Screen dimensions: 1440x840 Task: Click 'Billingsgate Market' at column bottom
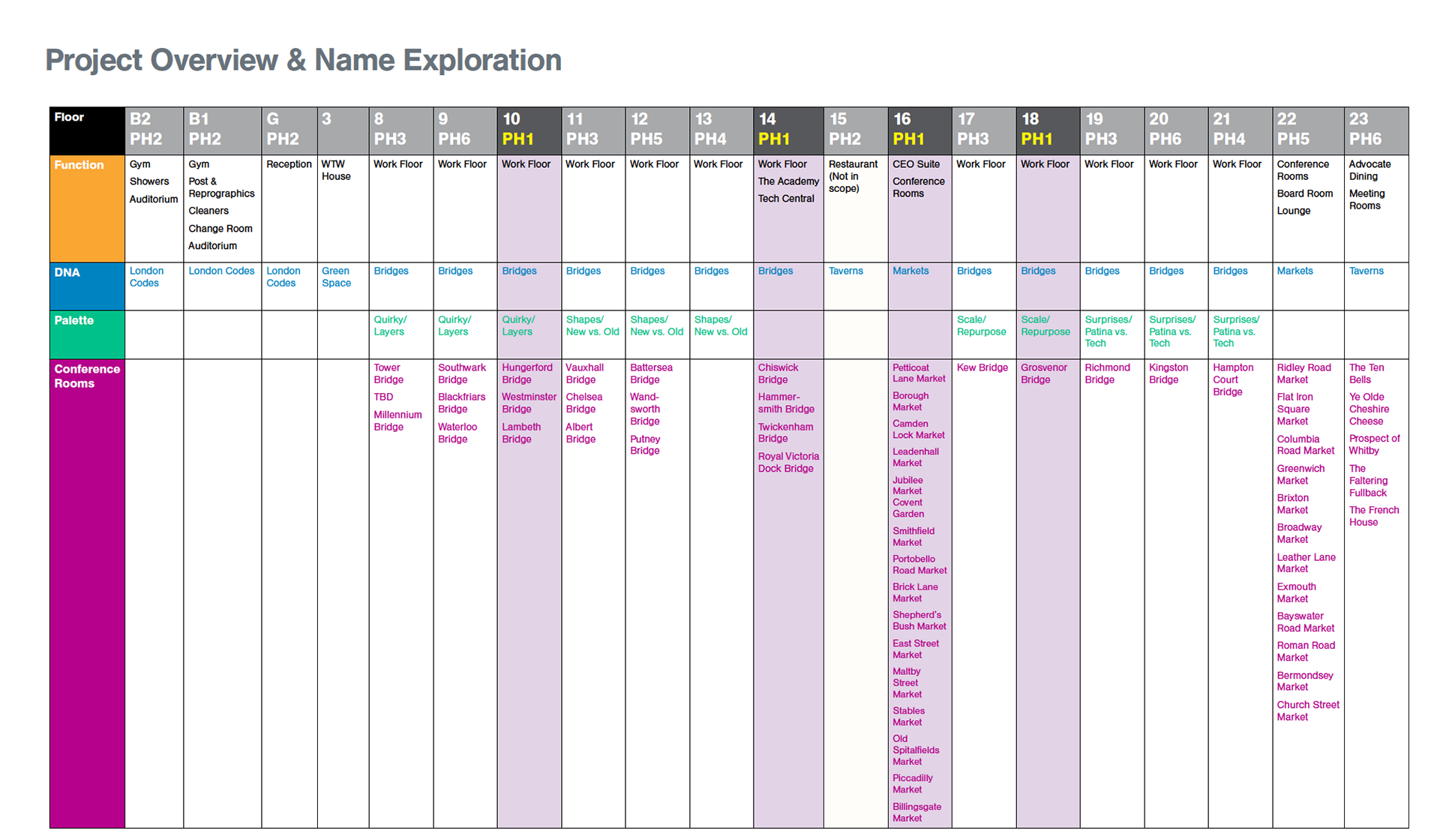click(916, 812)
